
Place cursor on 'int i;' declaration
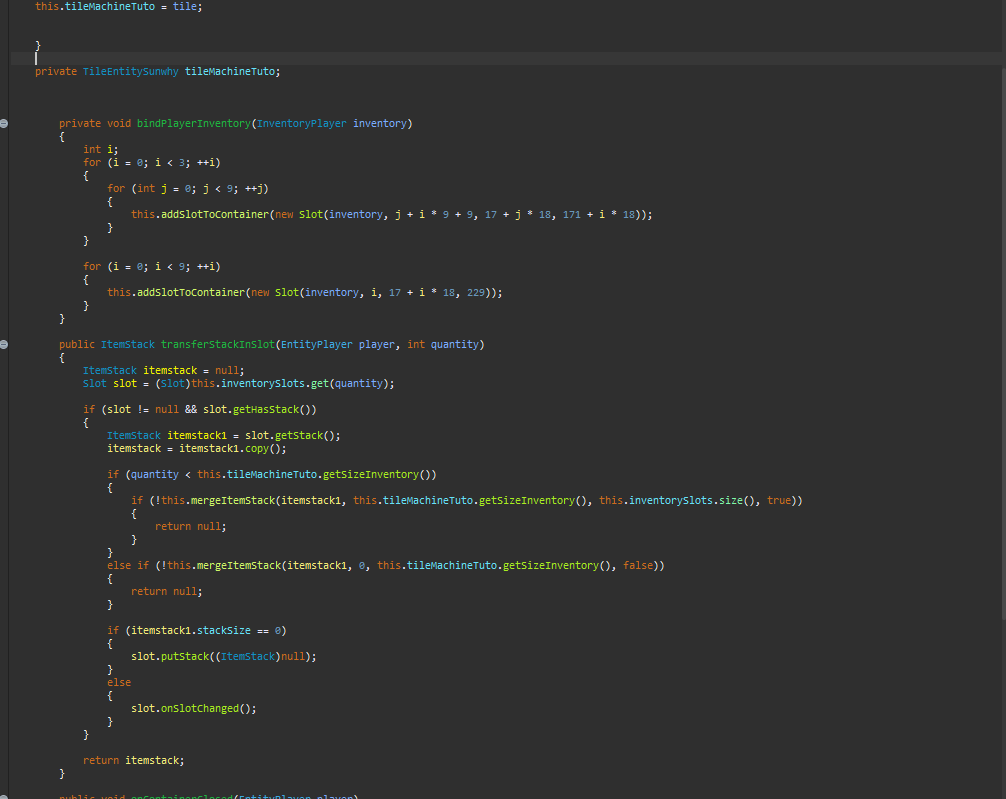(100, 149)
